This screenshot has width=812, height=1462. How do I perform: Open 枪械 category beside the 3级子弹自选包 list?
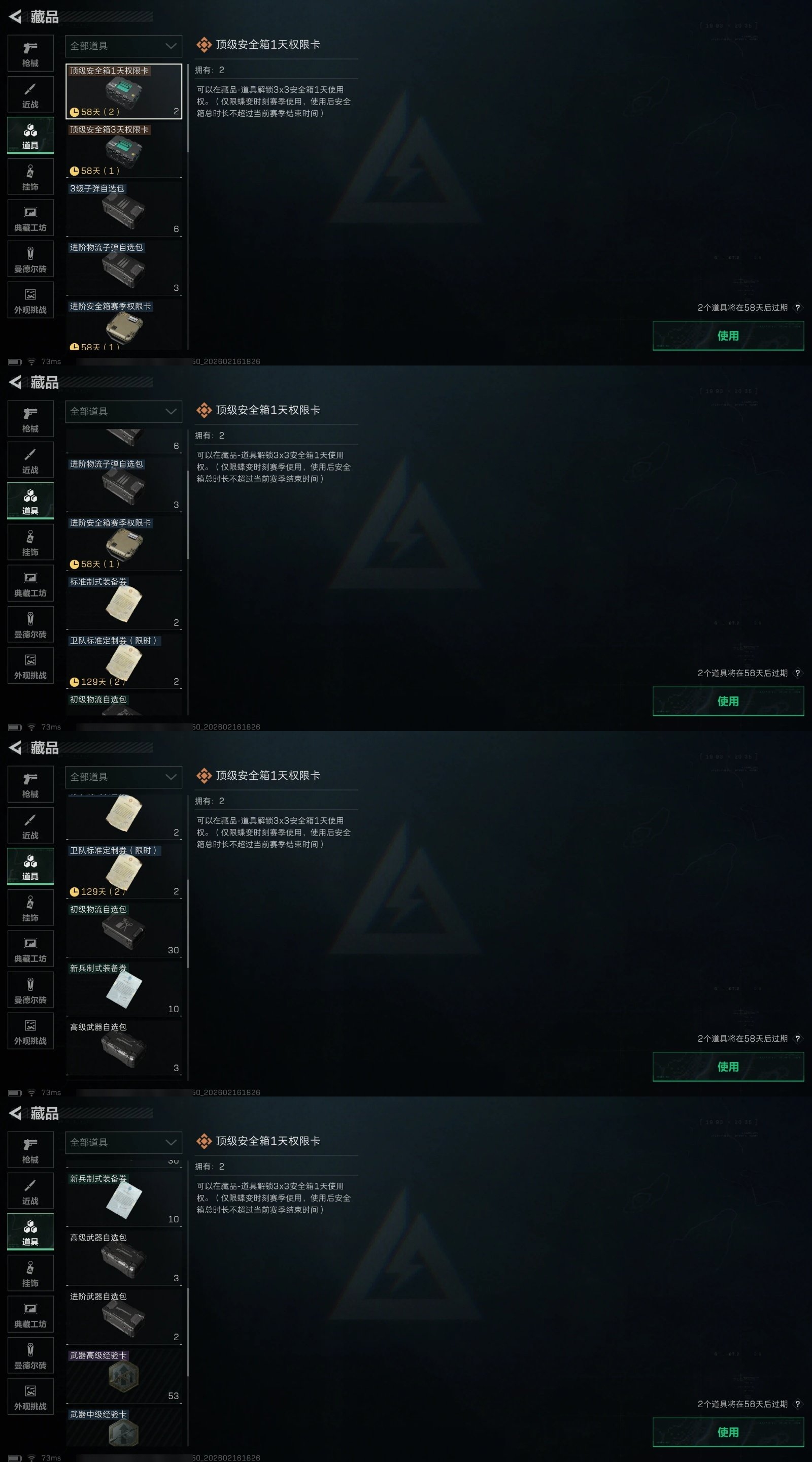(30, 53)
